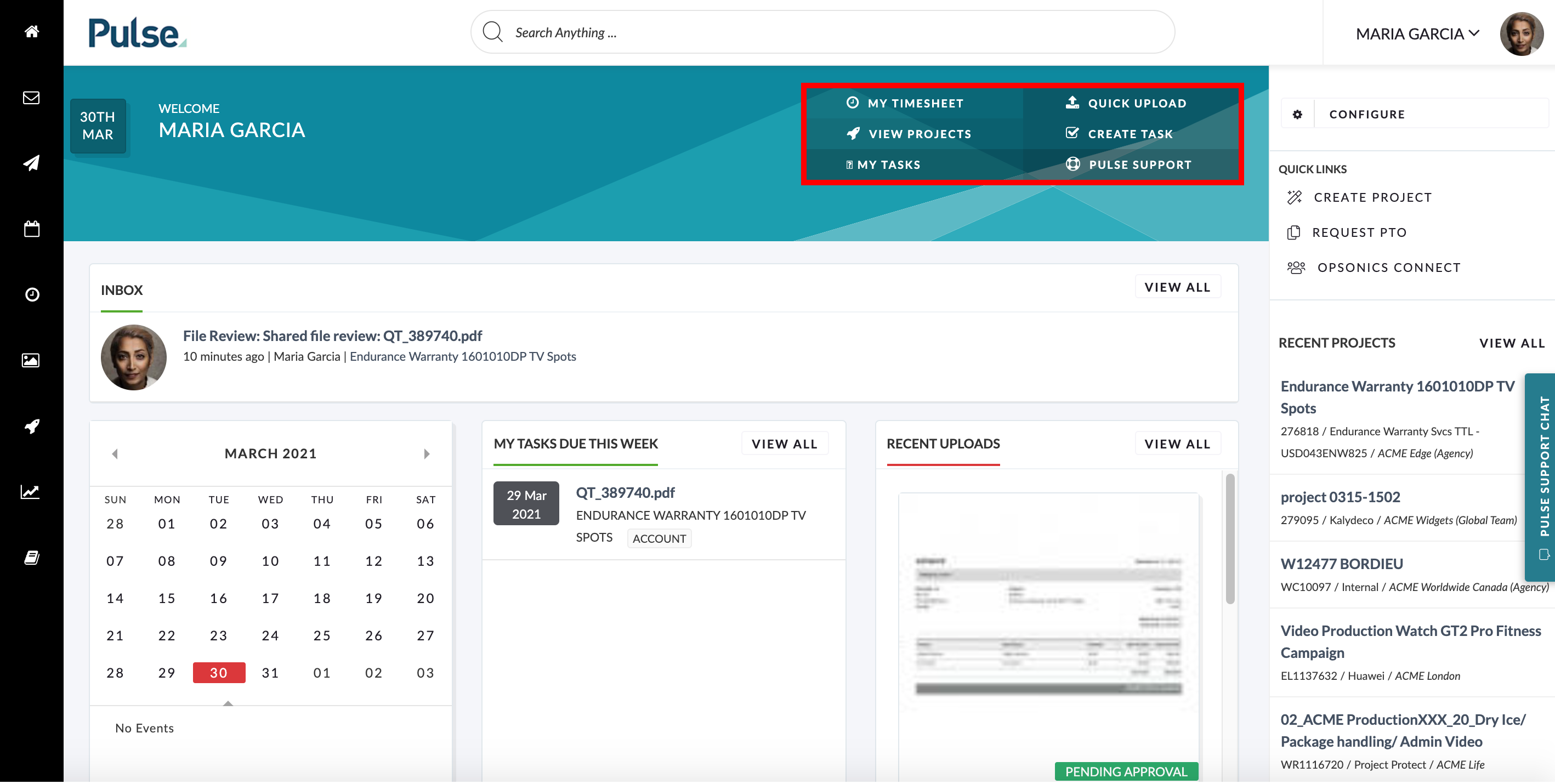The width and height of the screenshot is (1555, 784).
Task: Open MY TASKS shortcut
Action: 915,165
